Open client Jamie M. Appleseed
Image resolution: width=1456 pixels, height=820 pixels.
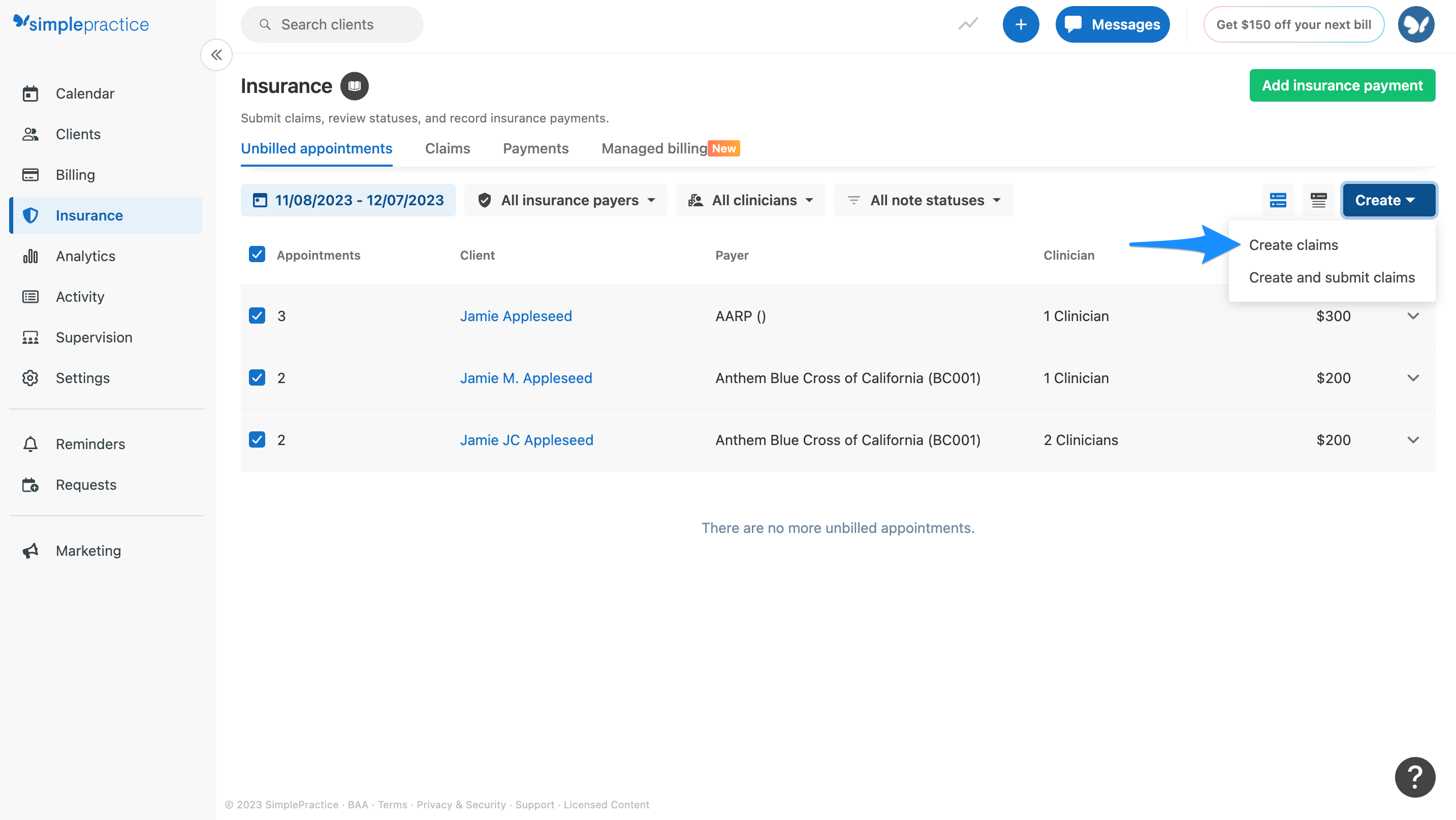point(526,378)
